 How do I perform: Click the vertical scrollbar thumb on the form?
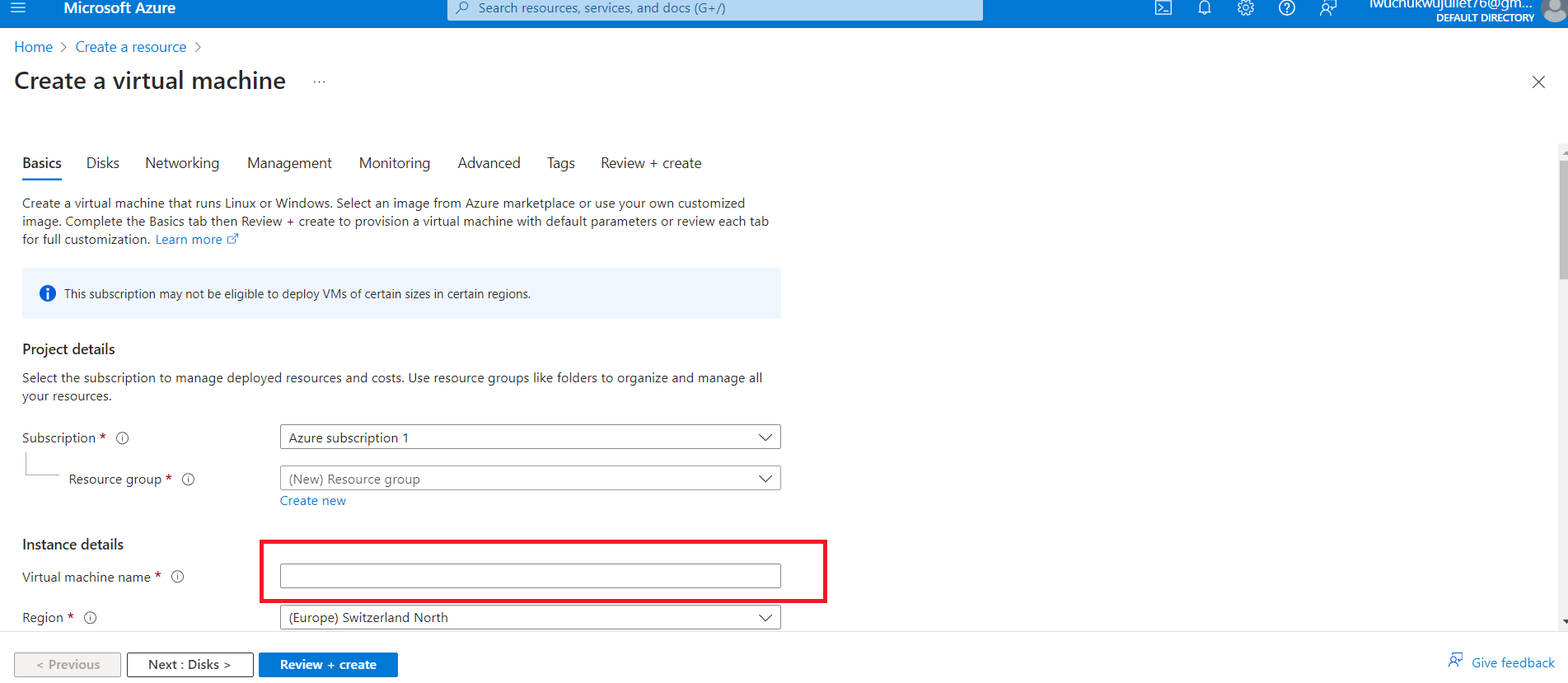tap(1563, 219)
